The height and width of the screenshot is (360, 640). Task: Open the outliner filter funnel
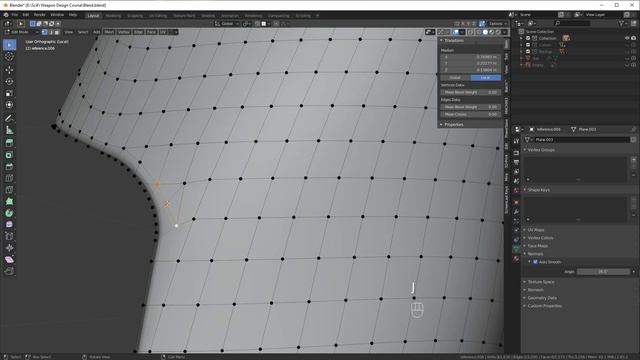[x=621, y=23]
